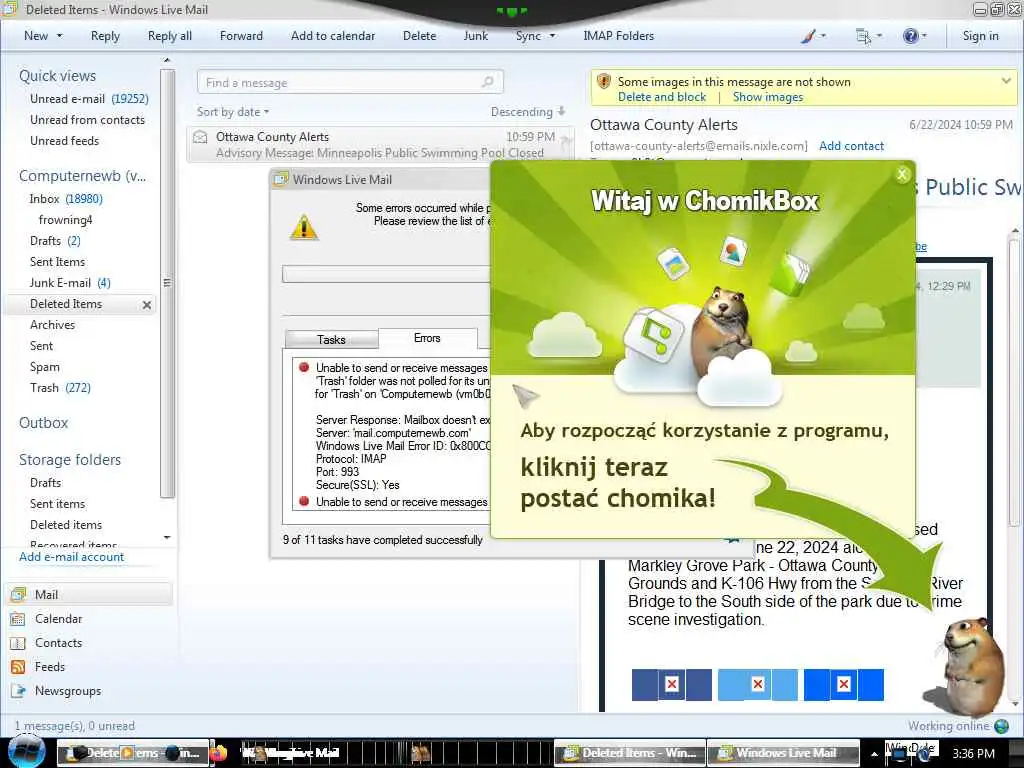Click the Add contact link
The height and width of the screenshot is (768, 1024).
point(851,146)
